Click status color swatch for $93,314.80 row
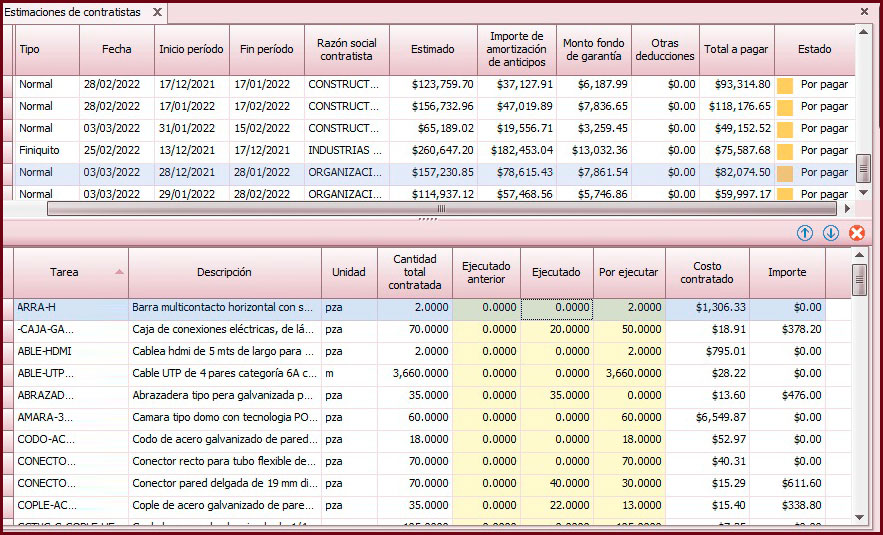This screenshot has width=883, height=535. [x=784, y=85]
